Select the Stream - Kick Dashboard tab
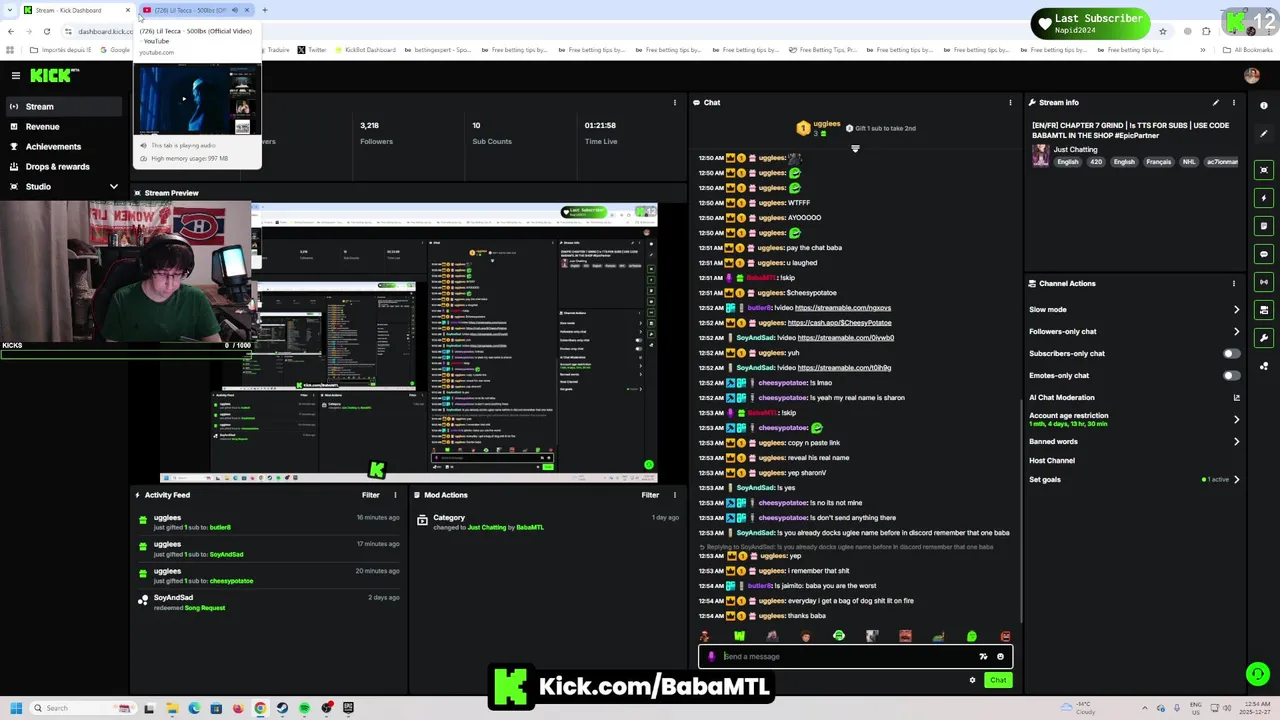 (x=68, y=10)
